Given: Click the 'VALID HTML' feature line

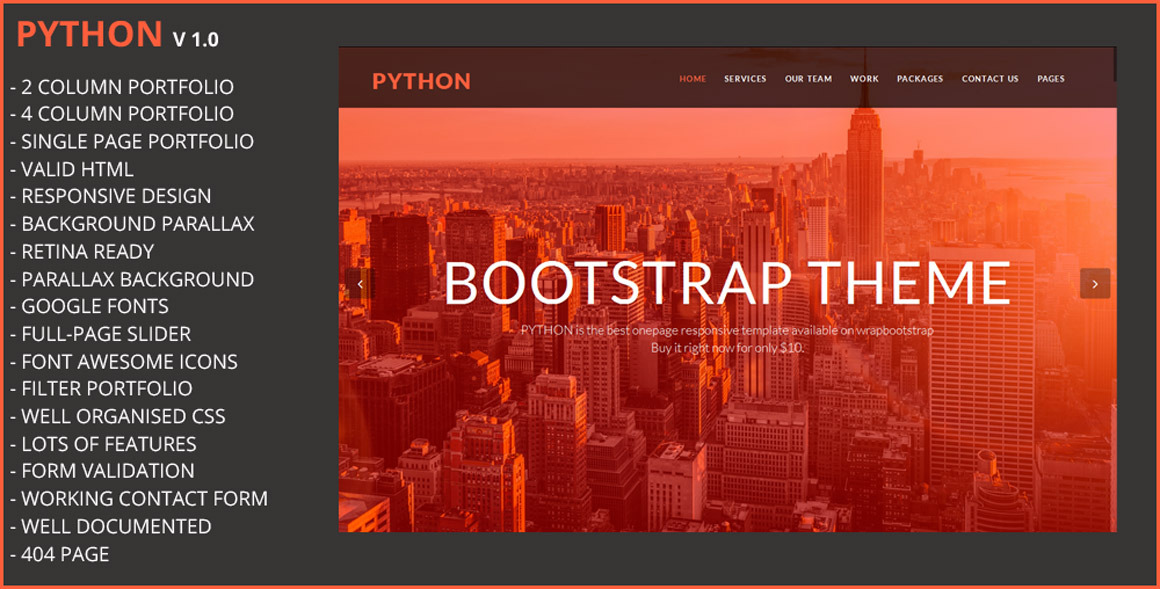Looking at the screenshot, I should tap(72, 169).
